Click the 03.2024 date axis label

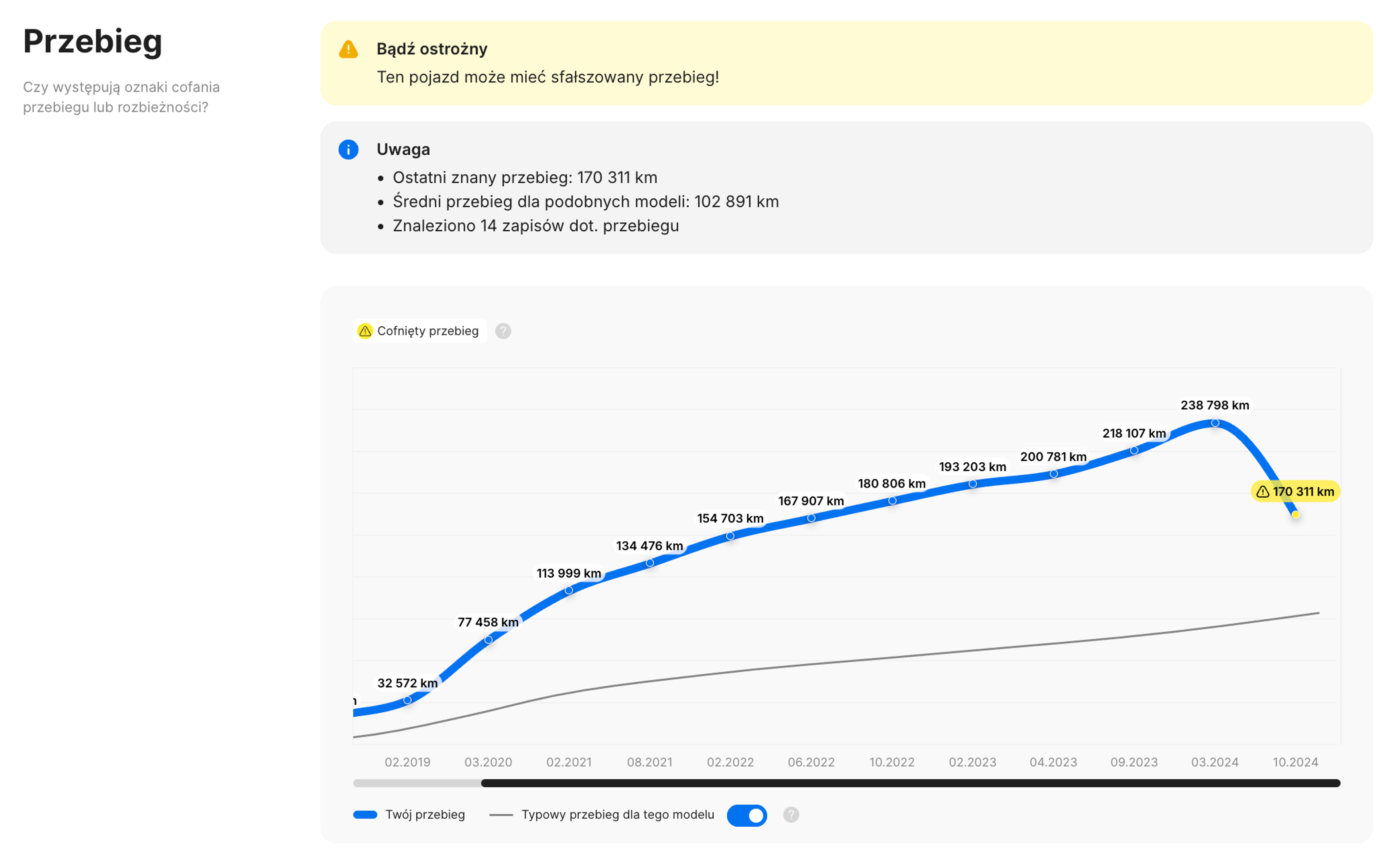click(x=1215, y=762)
